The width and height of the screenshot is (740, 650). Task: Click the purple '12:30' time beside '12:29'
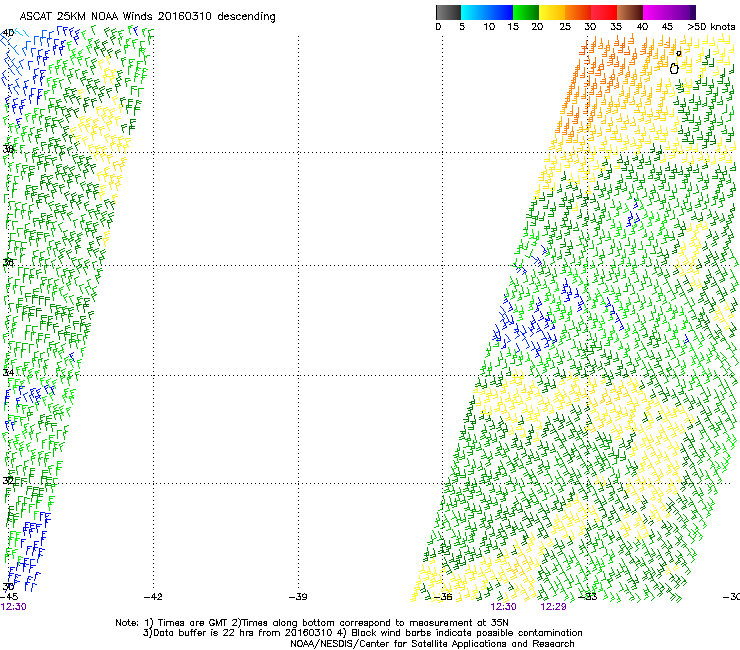coord(504,607)
